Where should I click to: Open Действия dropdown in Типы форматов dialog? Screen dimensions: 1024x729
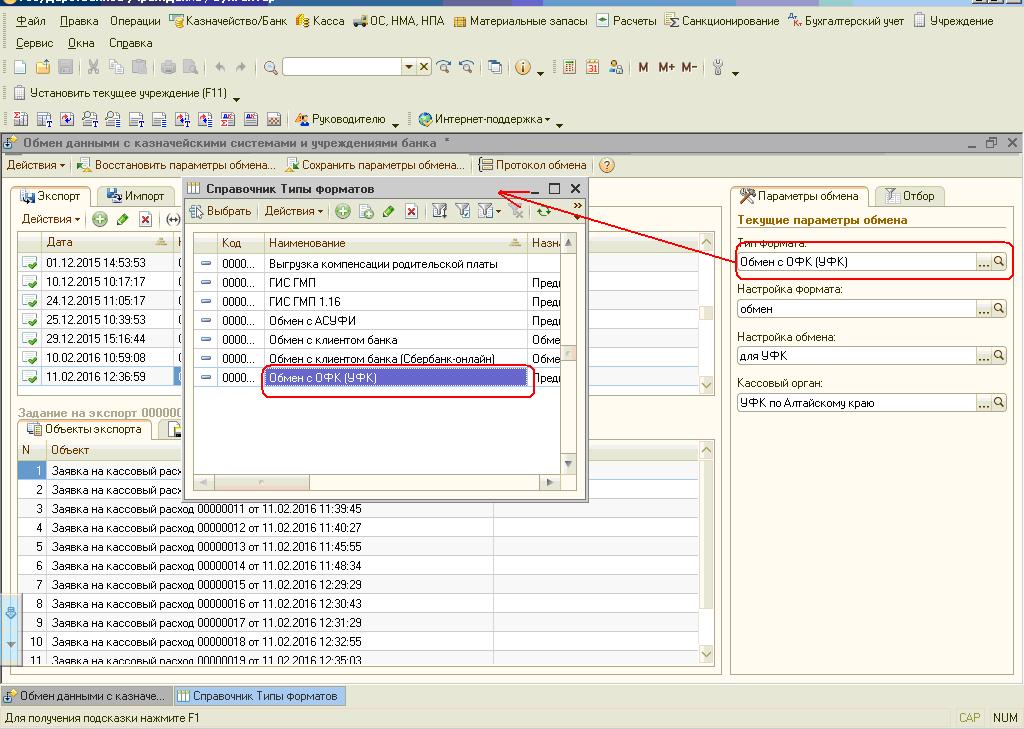click(x=293, y=212)
